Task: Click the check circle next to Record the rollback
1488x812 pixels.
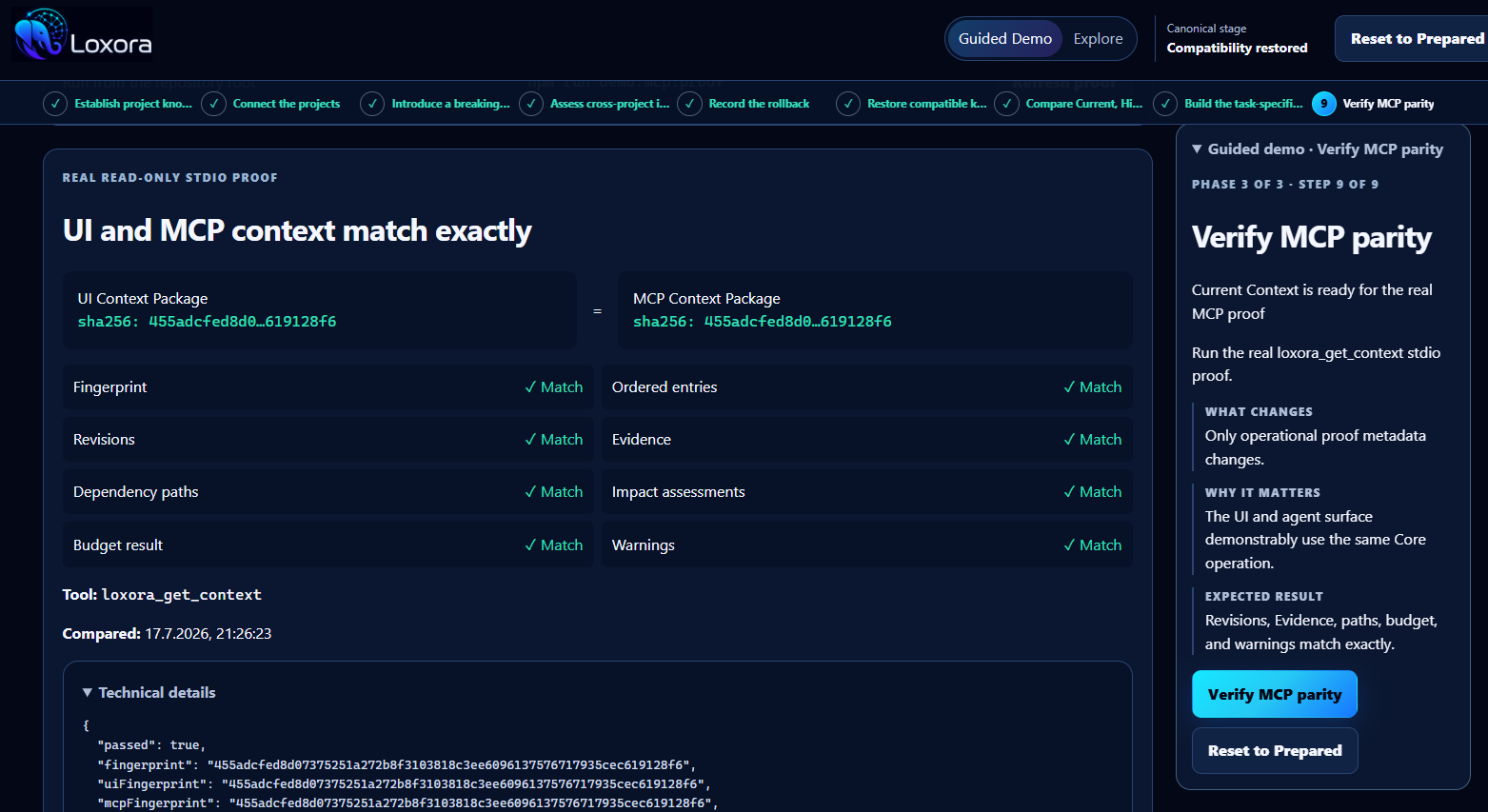Action: pos(689,104)
